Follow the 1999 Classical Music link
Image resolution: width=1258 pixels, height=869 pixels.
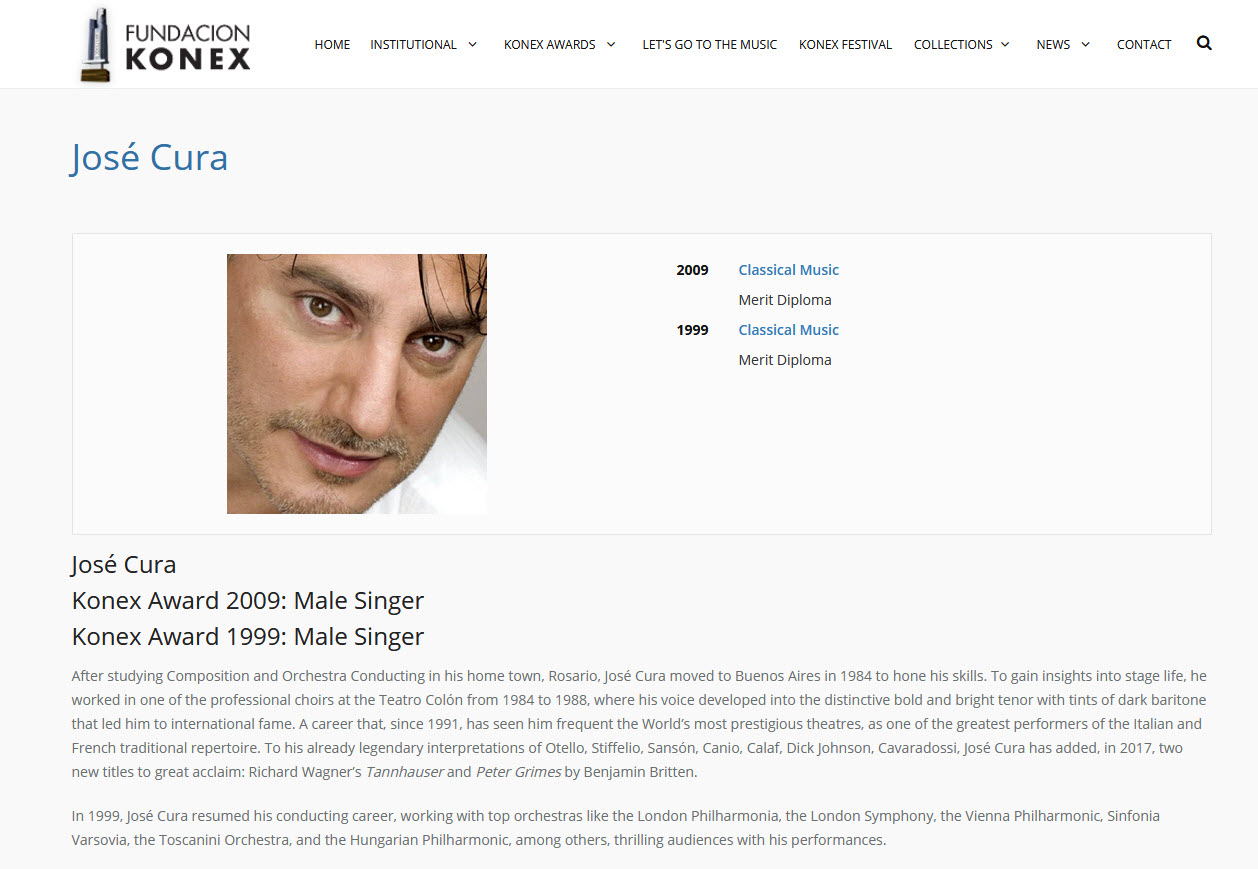788,330
